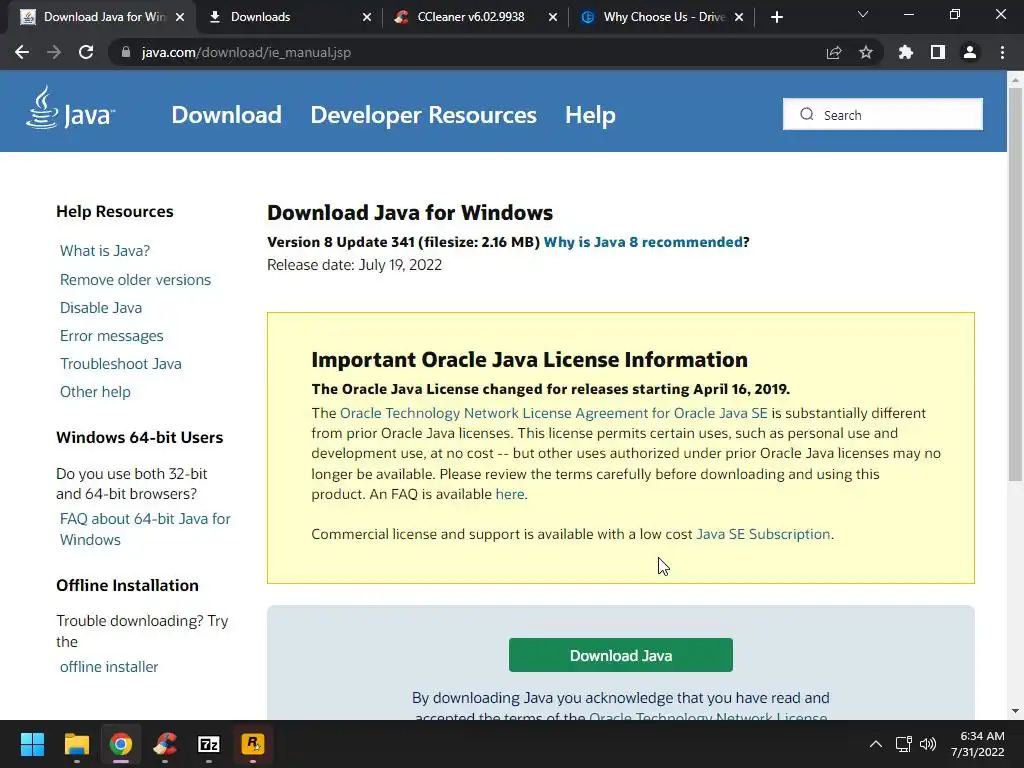Open the Troubleshoot Java link
The image size is (1024, 768).
tap(121, 364)
